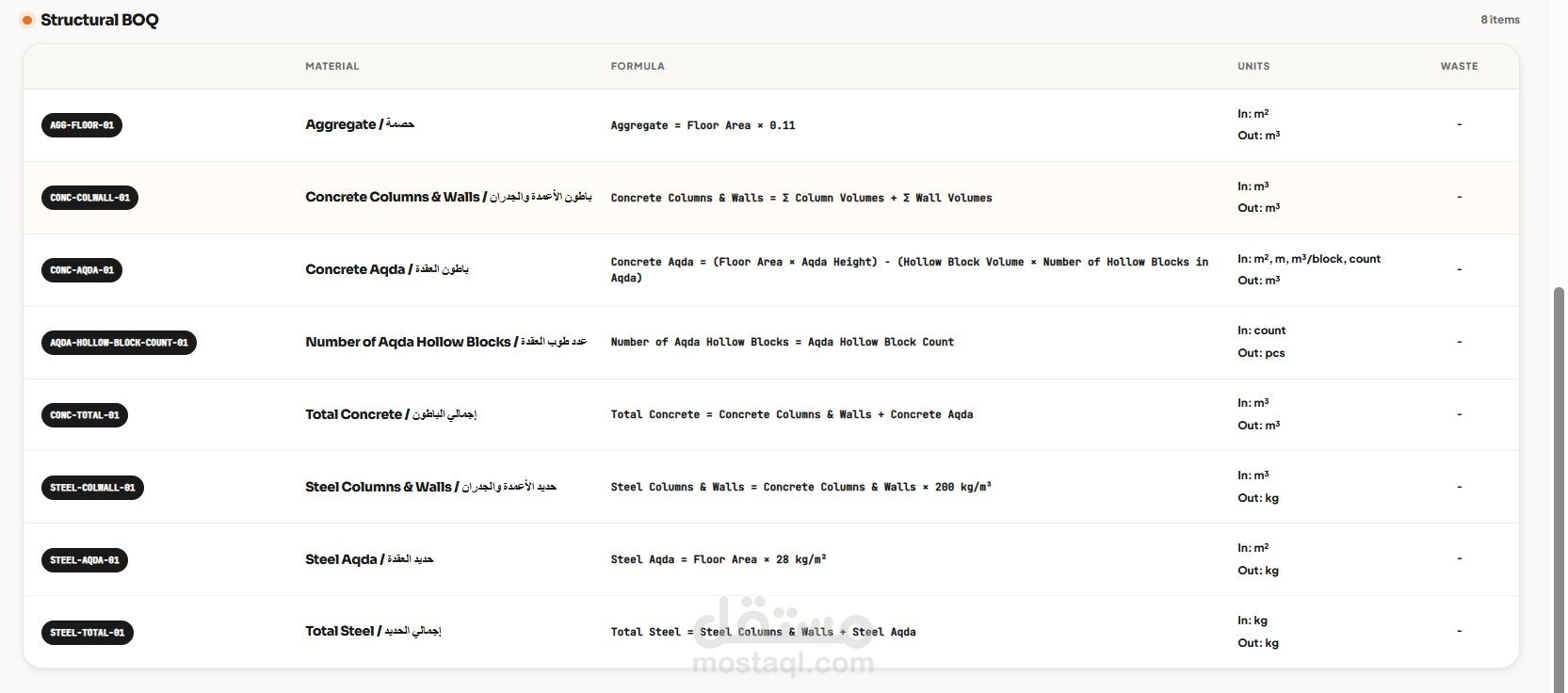Select the Concrete Columns & Walls material name
1568x693 pixels.
tap(448, 197)
